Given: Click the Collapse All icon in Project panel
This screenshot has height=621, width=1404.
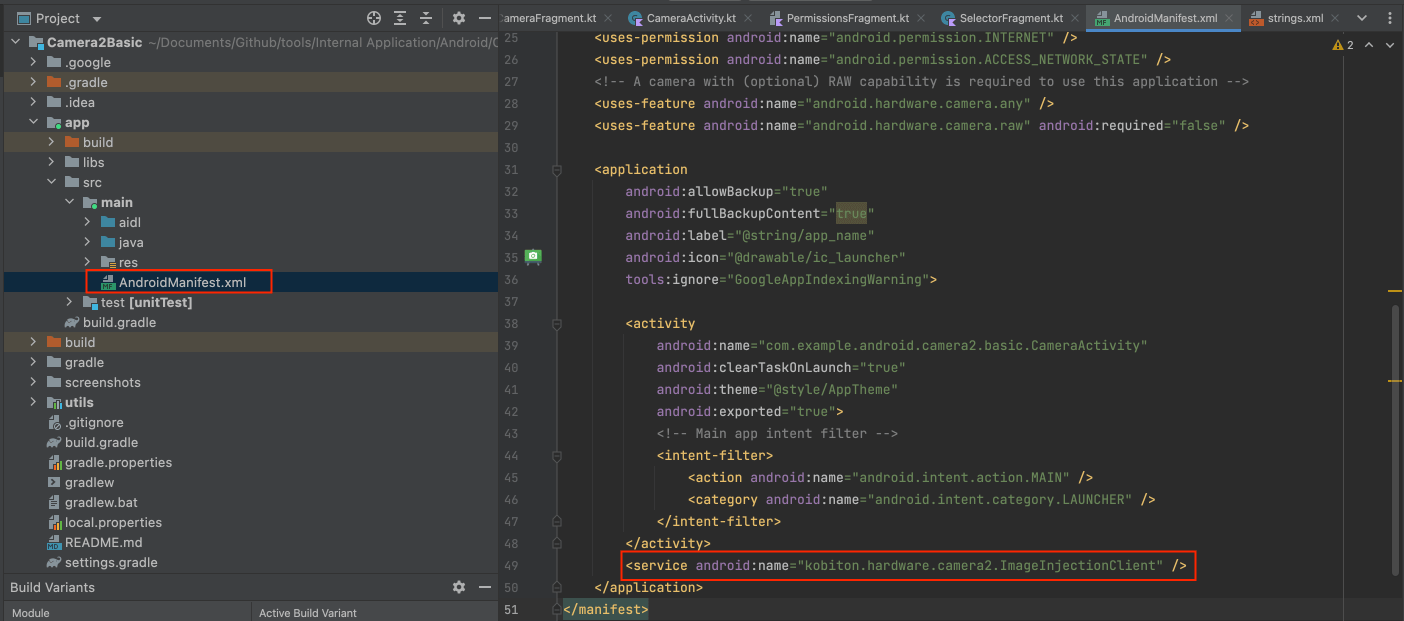Looking at the screenshot, I should tap(426, 18).
